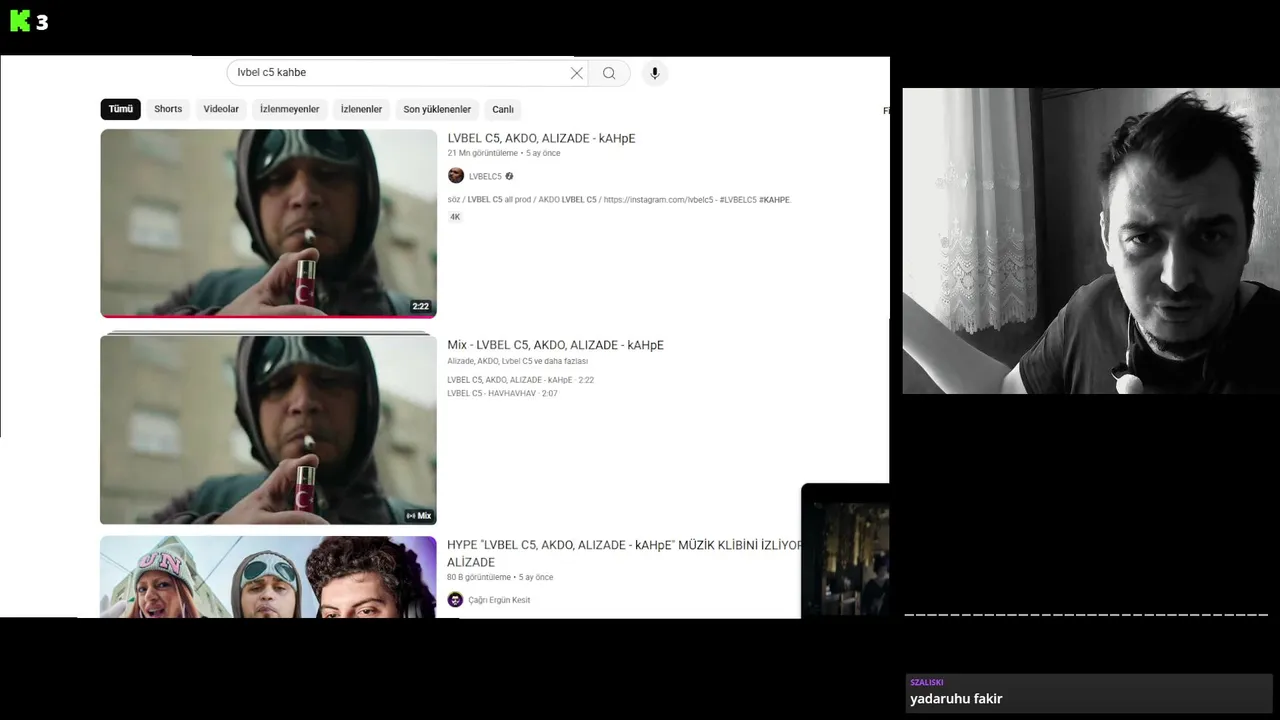The height and width of the screenshot is (720, 1280).
Task: Open the Çağrı Ergün Kesit channel name
Action: coord(499,600)
